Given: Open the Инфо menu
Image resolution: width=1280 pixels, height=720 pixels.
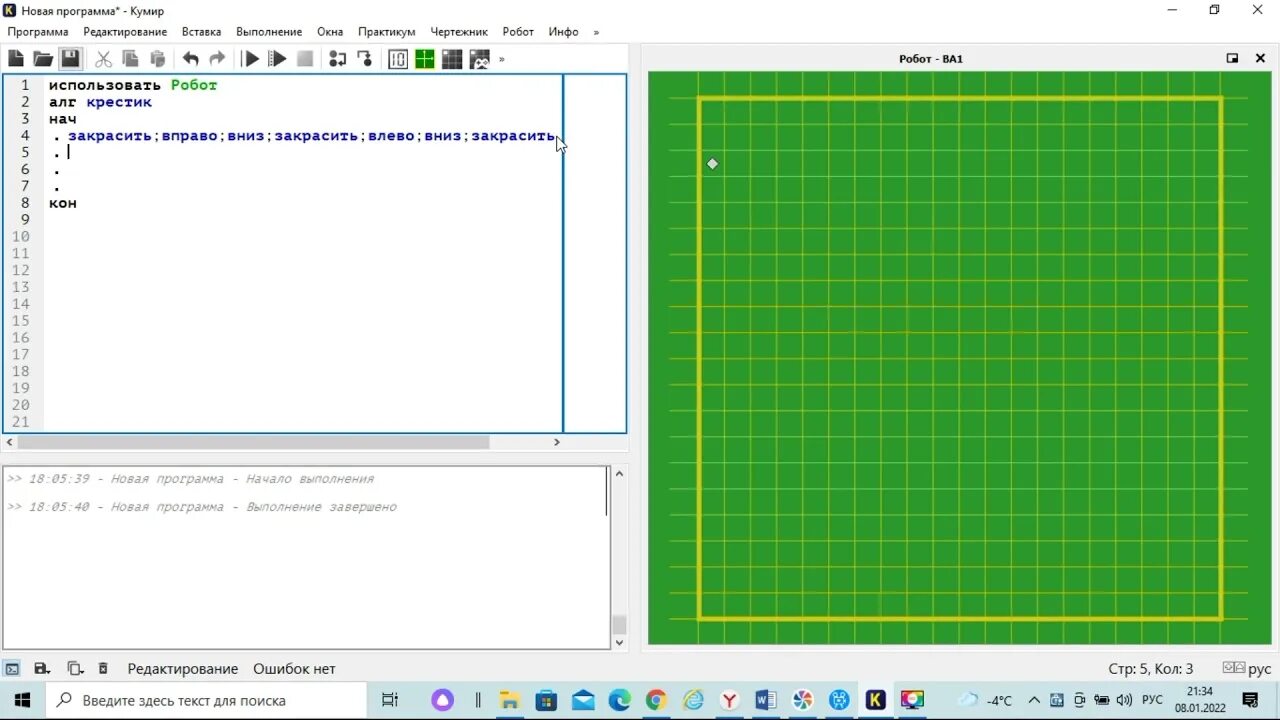Looking at the screenshot, I should 563,32.
